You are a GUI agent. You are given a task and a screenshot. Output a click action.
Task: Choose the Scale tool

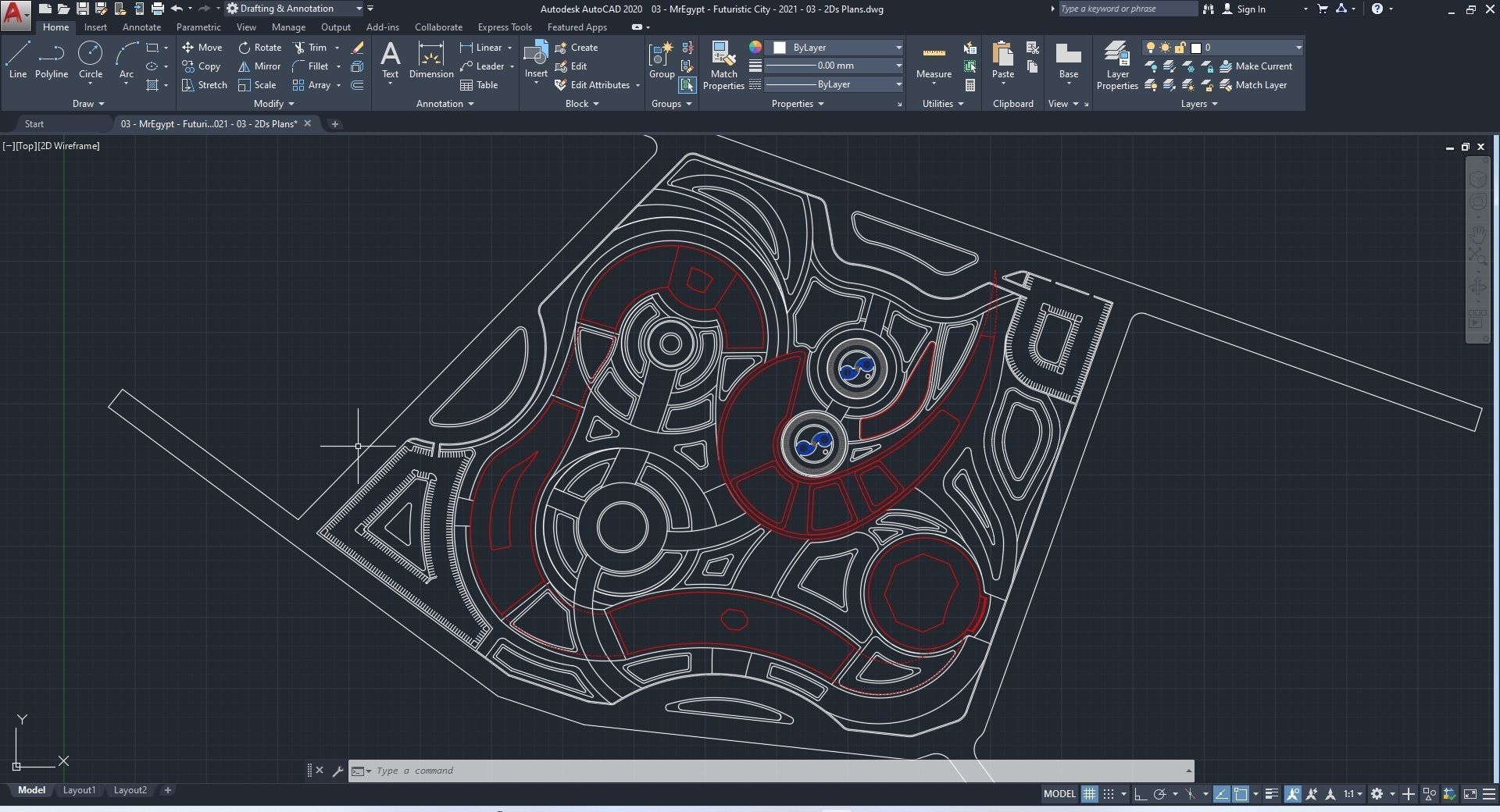(257, 85)
